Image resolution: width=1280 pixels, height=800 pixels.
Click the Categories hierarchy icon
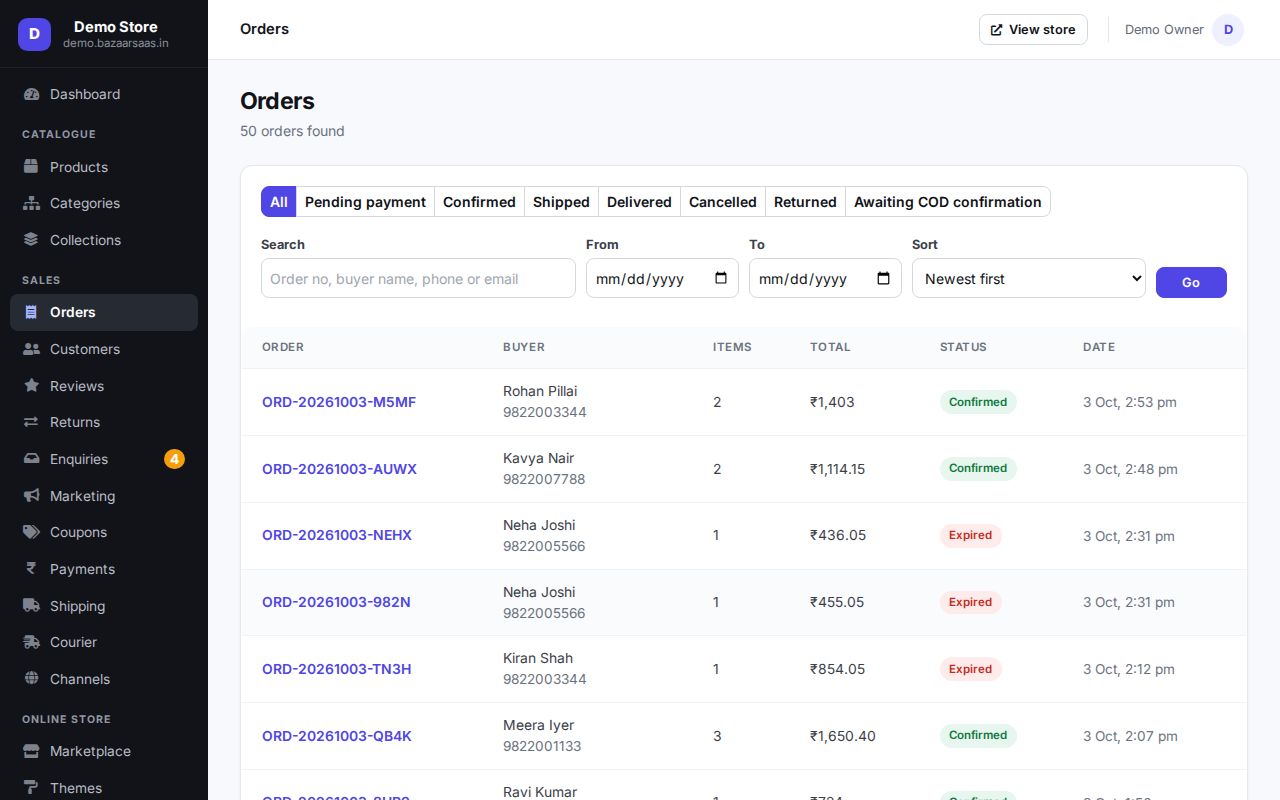(31, 203)
